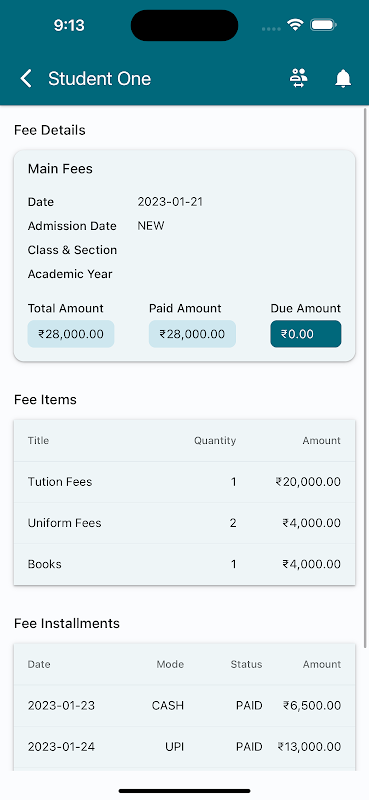369x800 pixels.
Task: Click the Status column header
Action: 247,664
